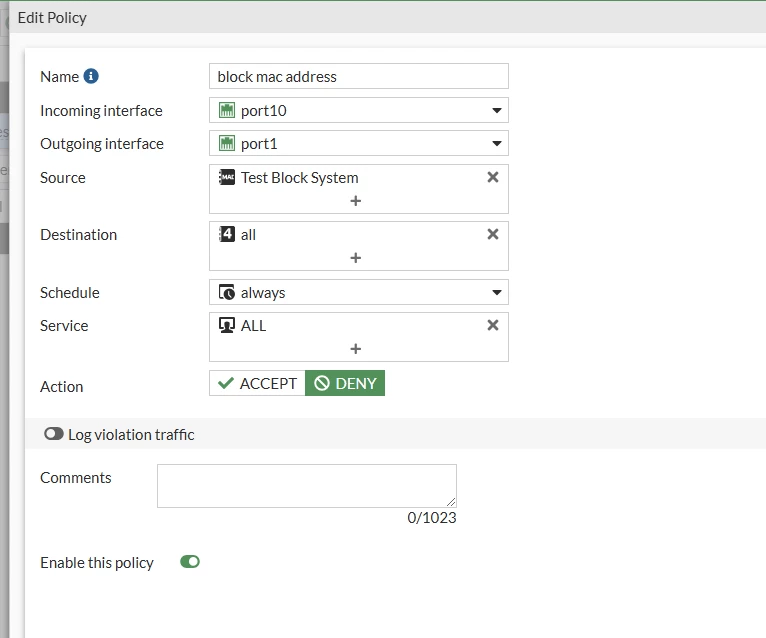Edit the policy Name field
This screenshot has height=638, width=766.
[359, 76]
